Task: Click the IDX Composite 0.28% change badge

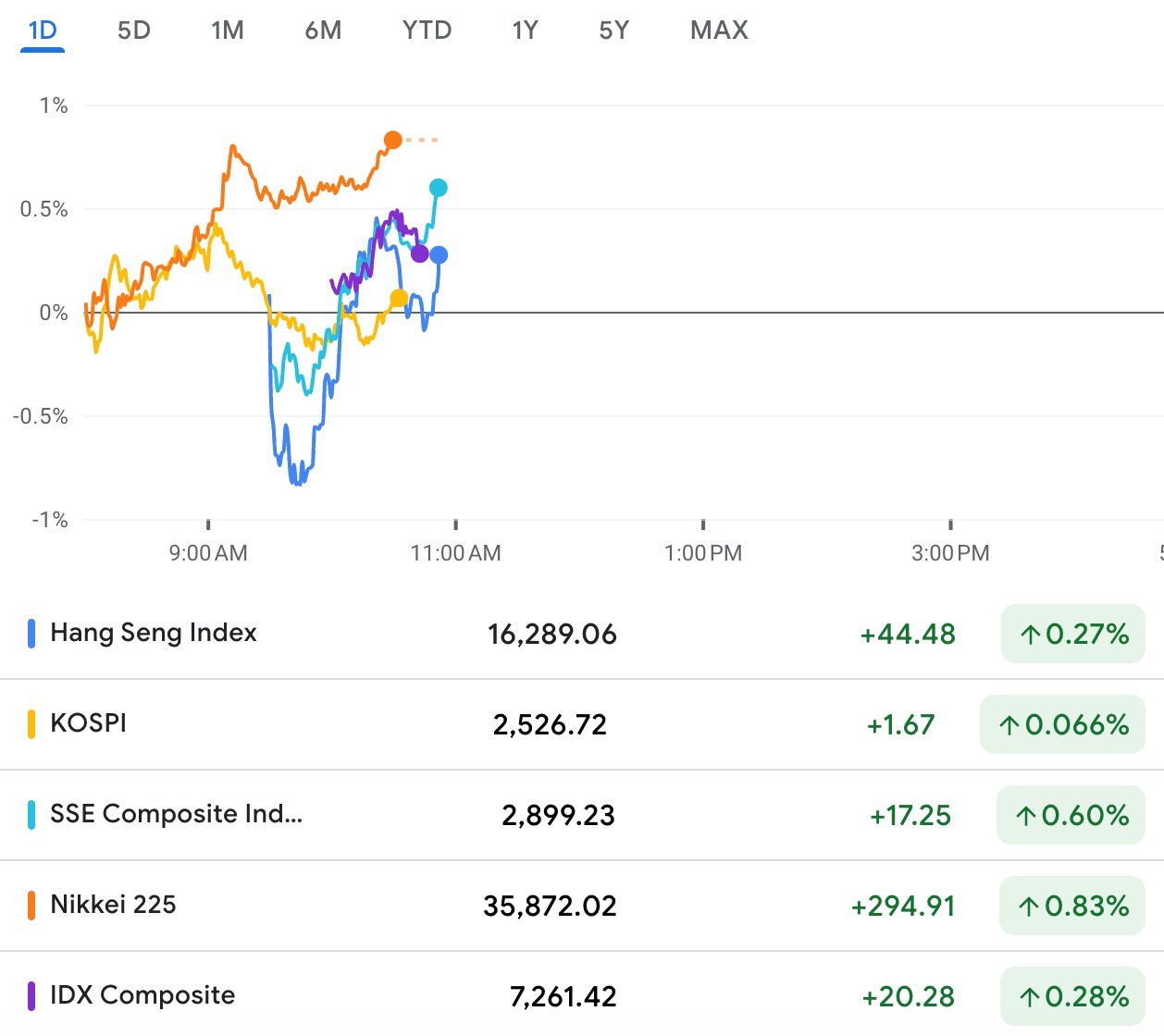Action: [x=1073, y=996]
